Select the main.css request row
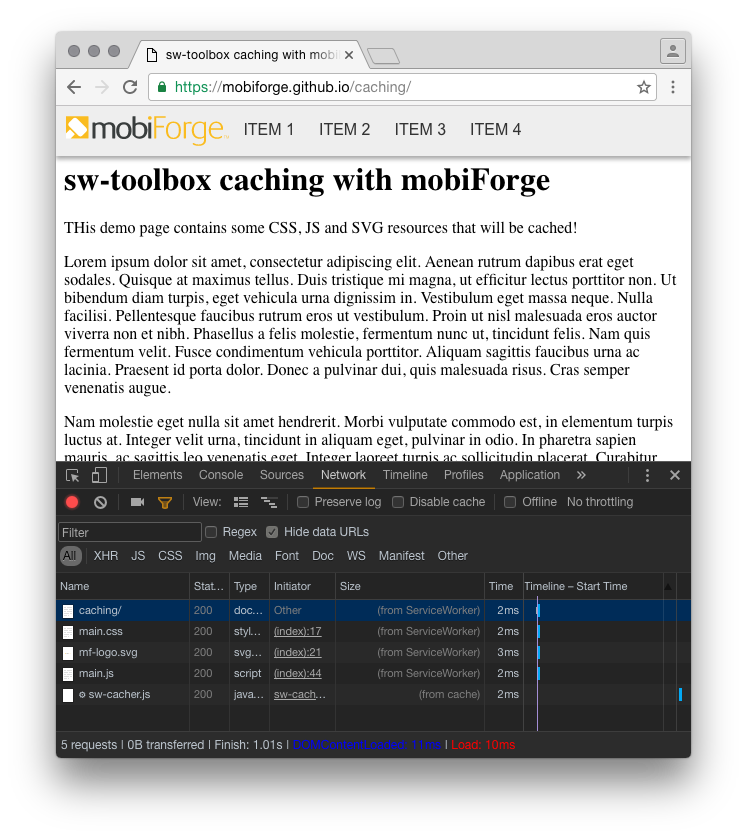This screenshot has width=747, height=838. click(373, 631)
